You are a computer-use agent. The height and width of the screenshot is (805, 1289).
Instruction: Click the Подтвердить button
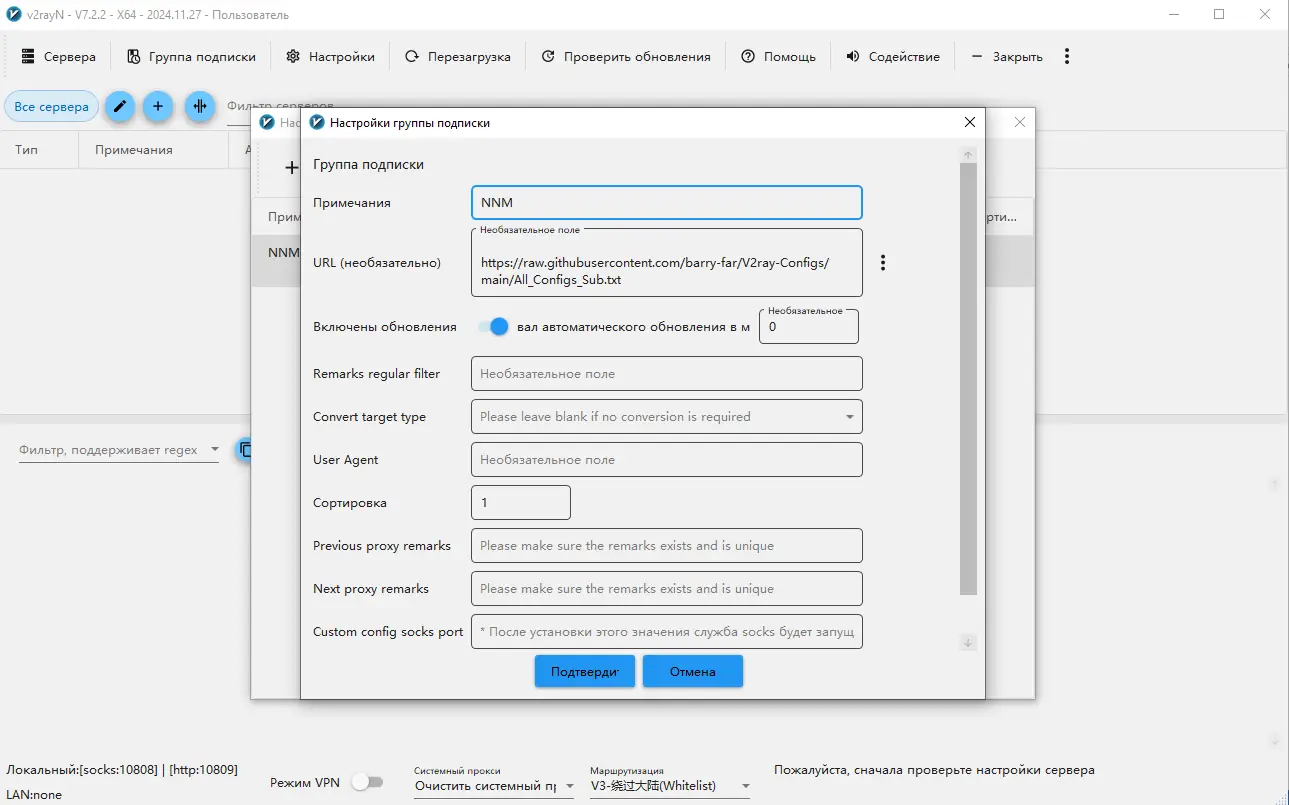coord(585,672)
